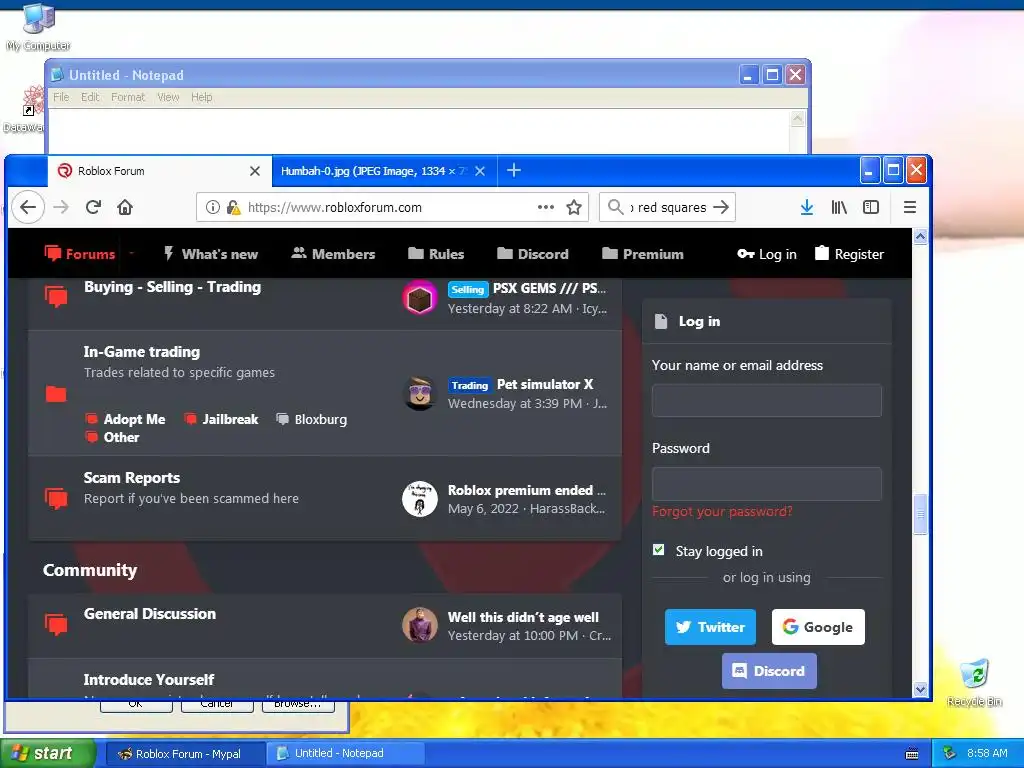The width and height of the screenshot is (1024, 768).
Task: Click the Trading tag label
Action: (x=470, y=385)
